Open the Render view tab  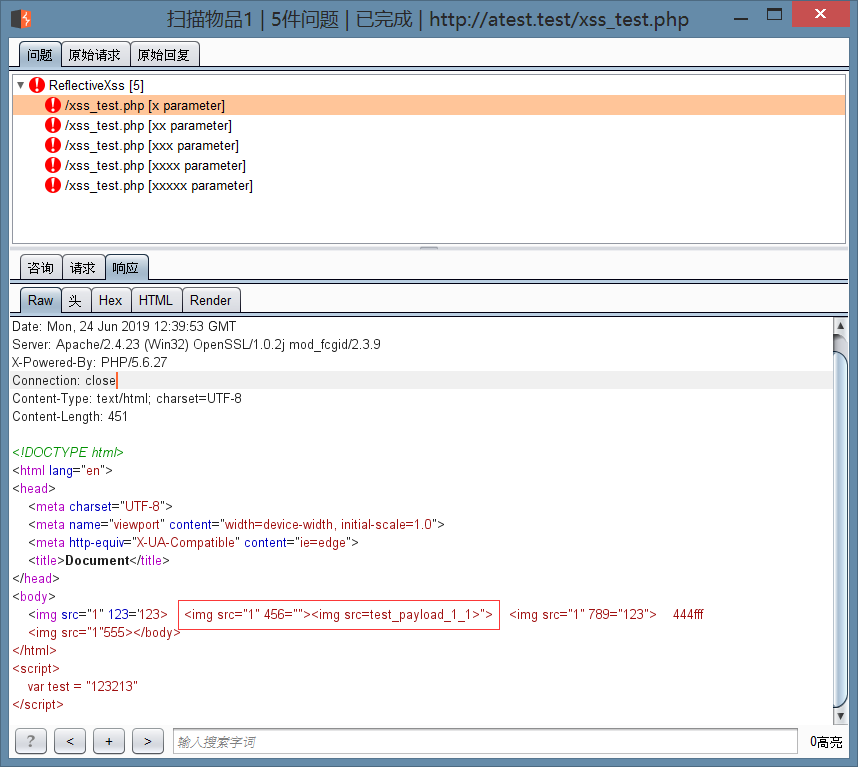pos(211,300)
